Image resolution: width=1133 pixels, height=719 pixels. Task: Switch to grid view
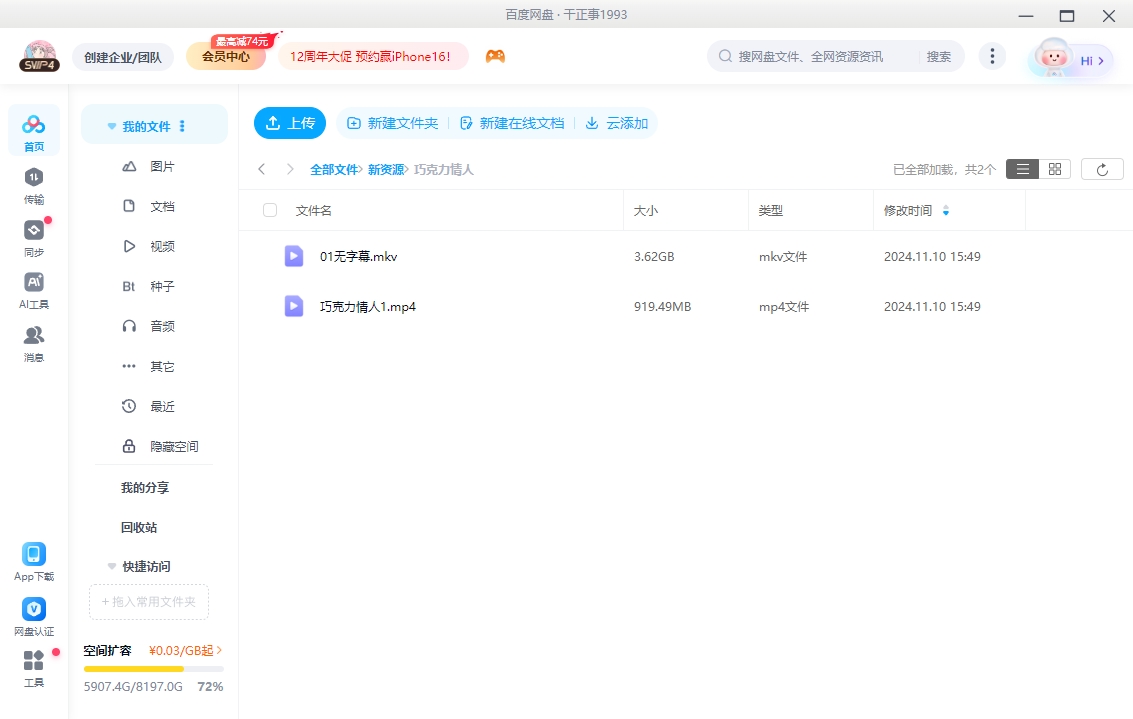tap(1054, 169)
